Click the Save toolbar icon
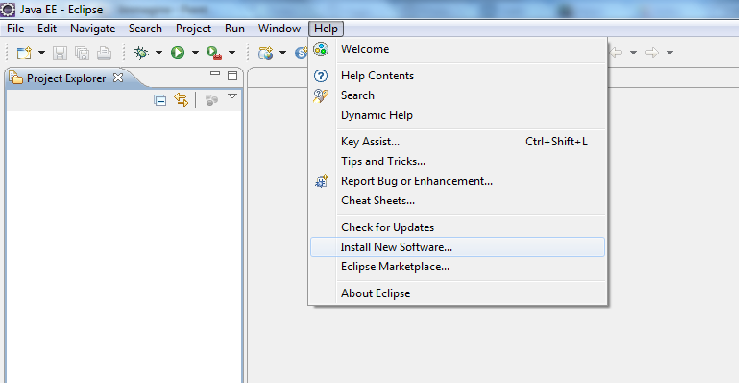The height and width of the screenshot is (383, 739). point(59,53)
